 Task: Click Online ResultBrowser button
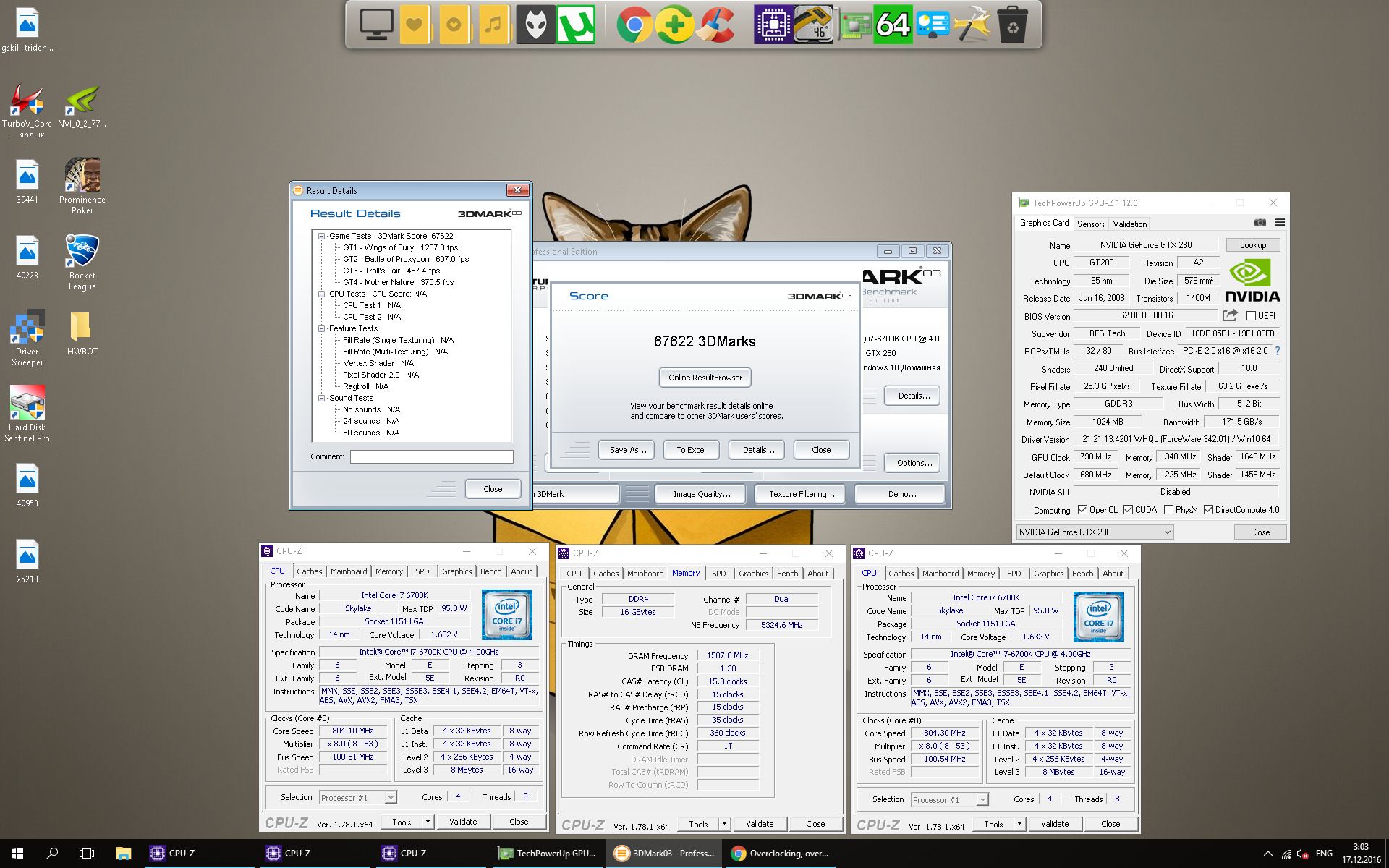(x=705, y=378)
